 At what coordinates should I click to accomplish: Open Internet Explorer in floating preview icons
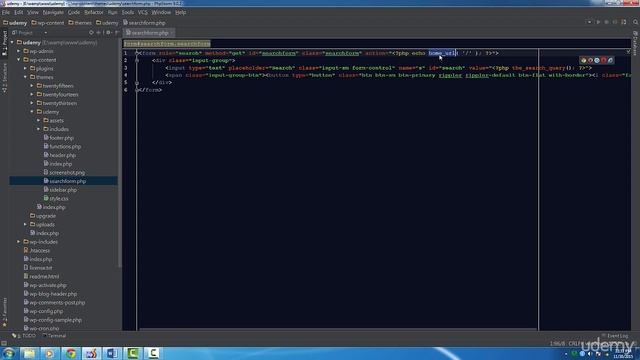pyautogui.click(x=610, y=60)
